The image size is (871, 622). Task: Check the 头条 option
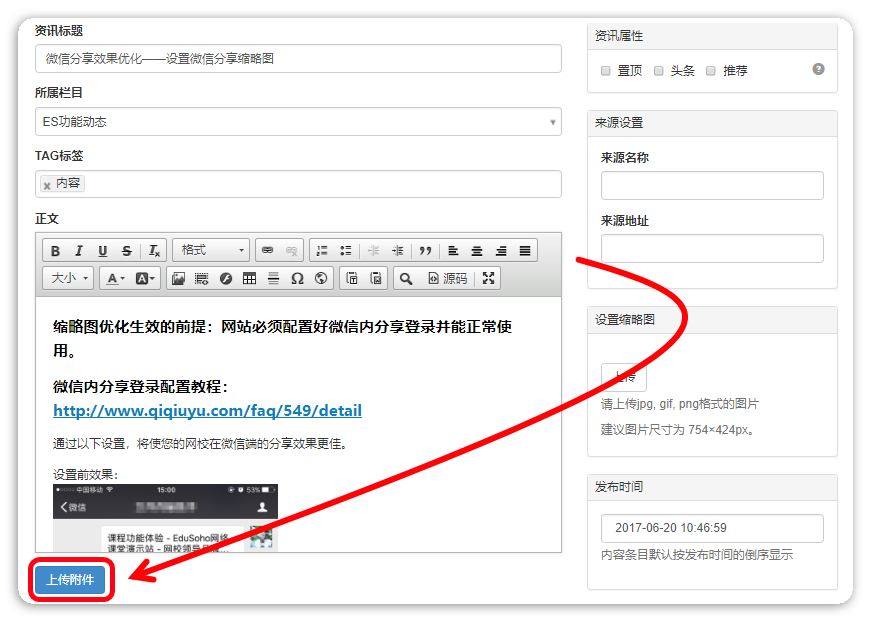(x=659, y=71)
